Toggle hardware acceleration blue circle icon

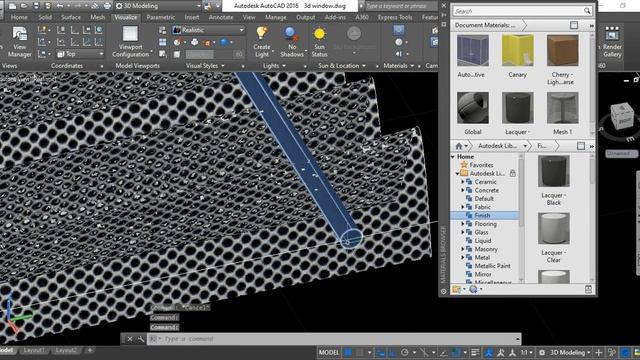(625, 352)
